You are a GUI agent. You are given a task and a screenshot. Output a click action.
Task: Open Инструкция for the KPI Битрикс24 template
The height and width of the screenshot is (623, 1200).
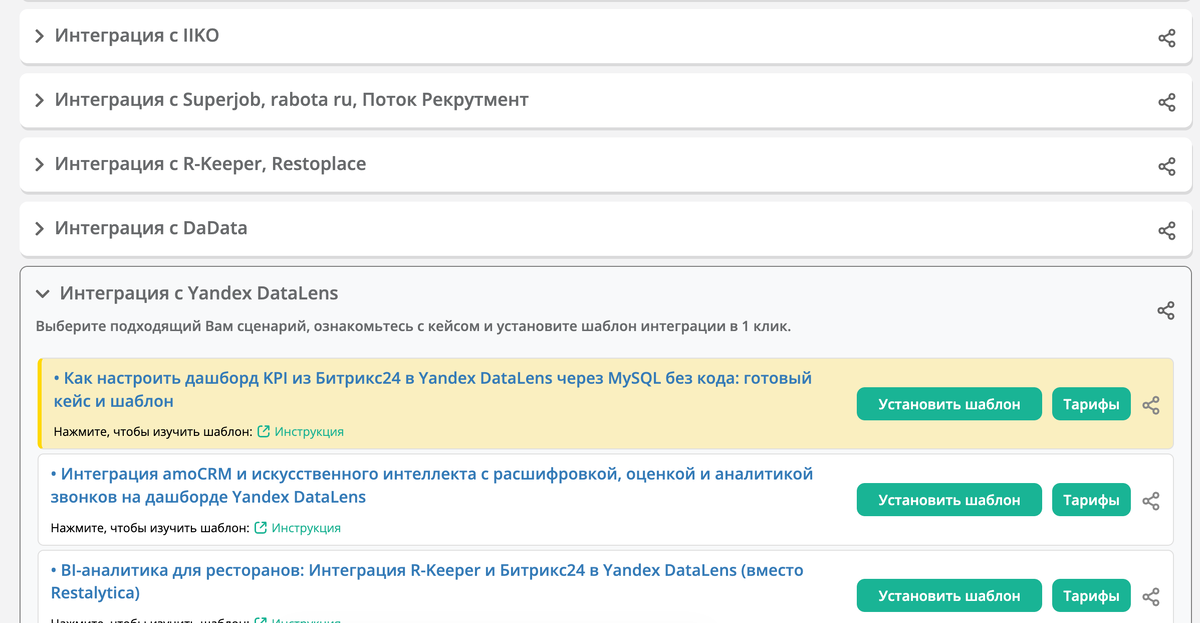[x=309, y=432]
